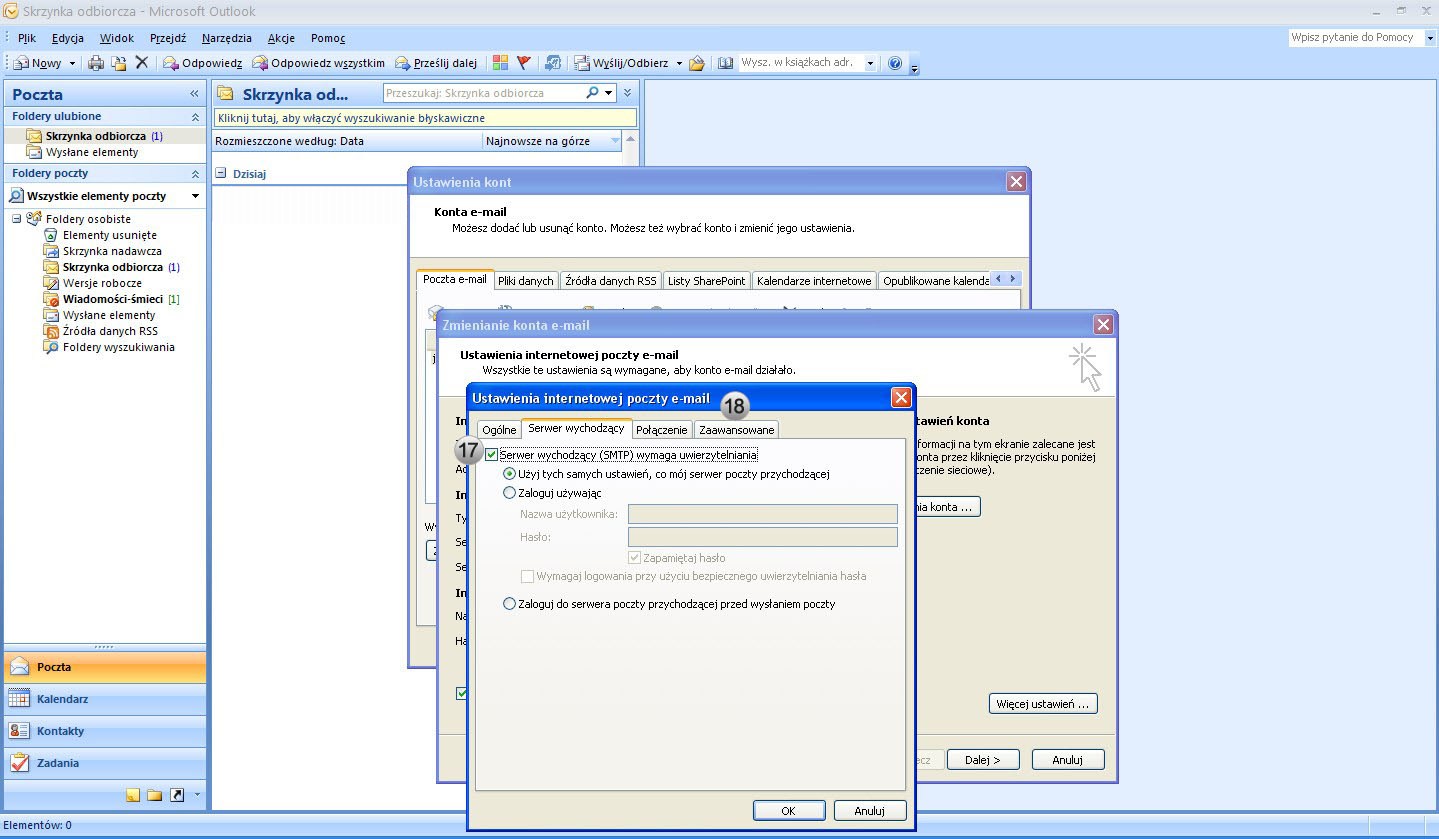Select Zaloguj do serwera poczty przychodzącej radio
The height and width of the screenshot is (839, 1439).
click(x=510, y=604)
